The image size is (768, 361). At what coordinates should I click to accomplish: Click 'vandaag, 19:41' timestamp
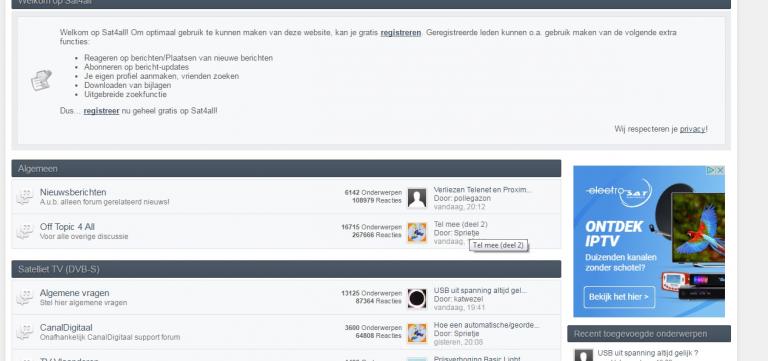click(x=459, y=307)
